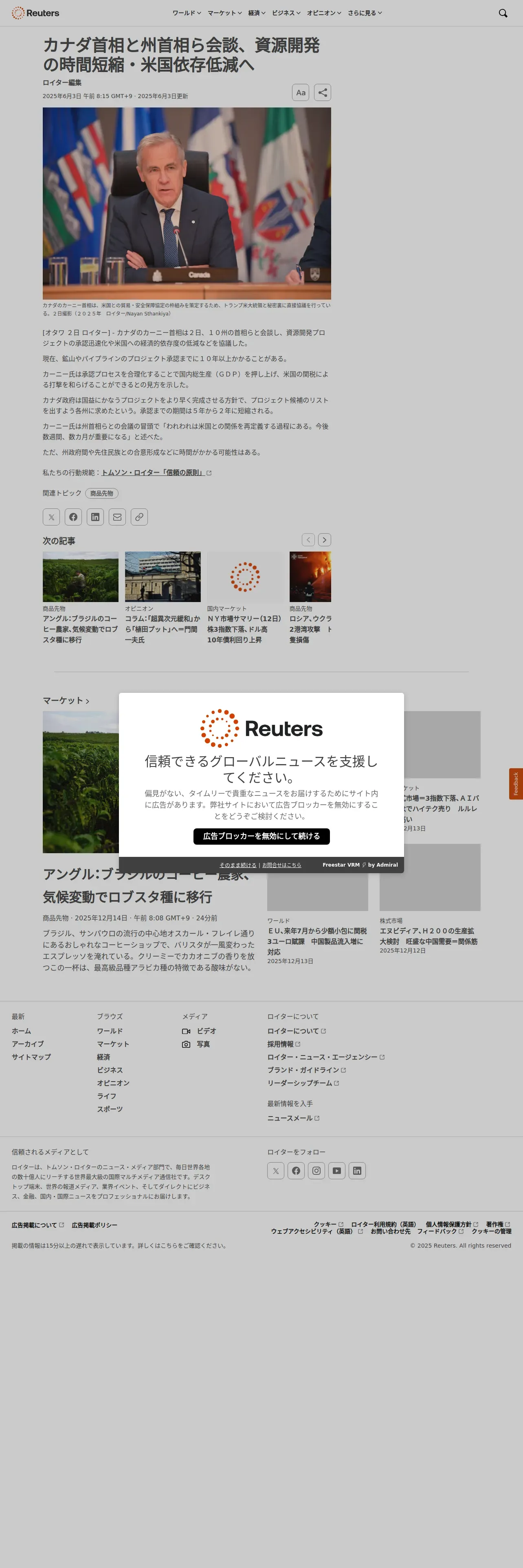The image size is (523, 1568).
Task: Expand the オピニオン header menu
Action: tap(324, 13)
